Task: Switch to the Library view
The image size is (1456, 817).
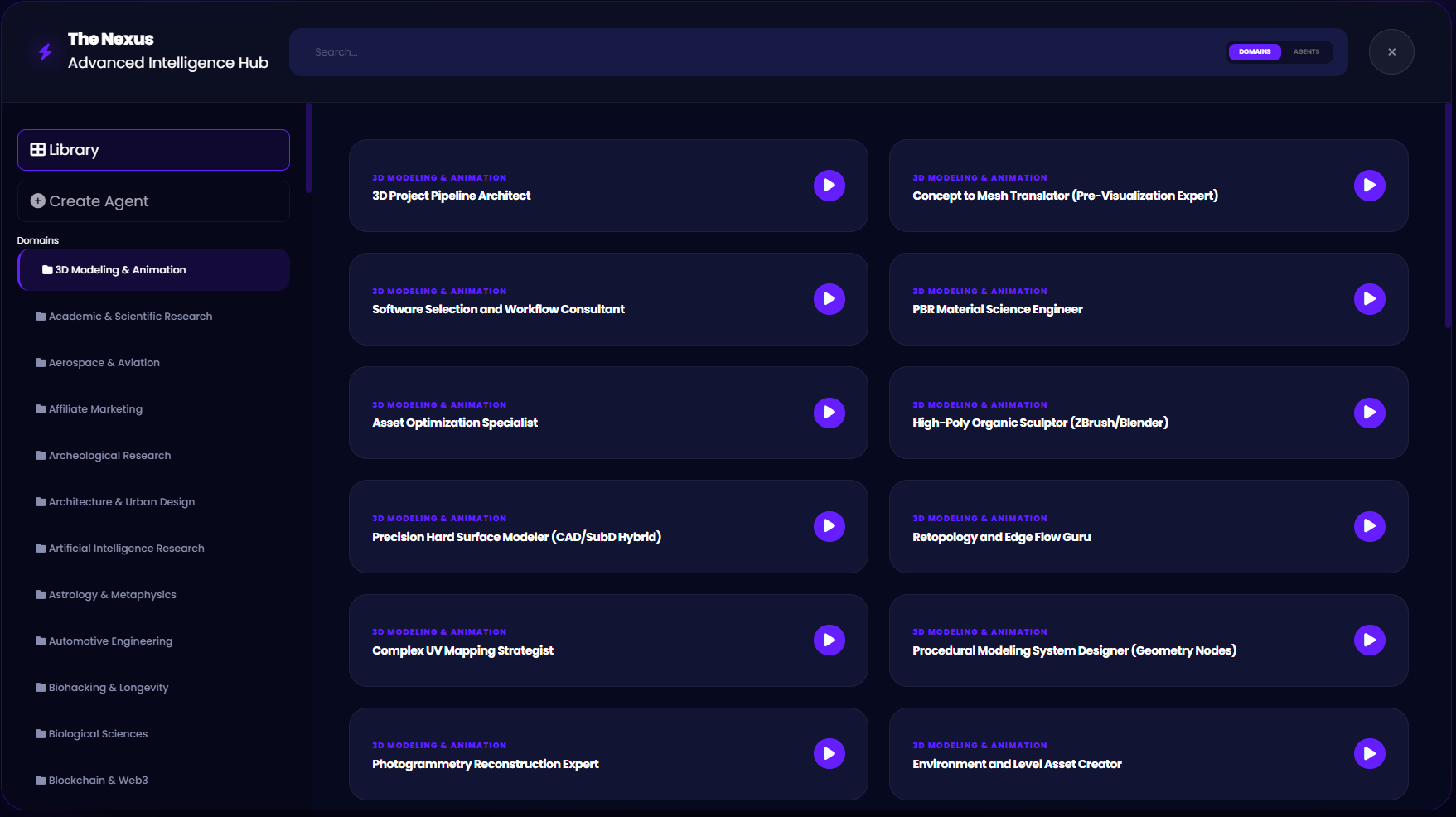Action: [x=153, y=149]
